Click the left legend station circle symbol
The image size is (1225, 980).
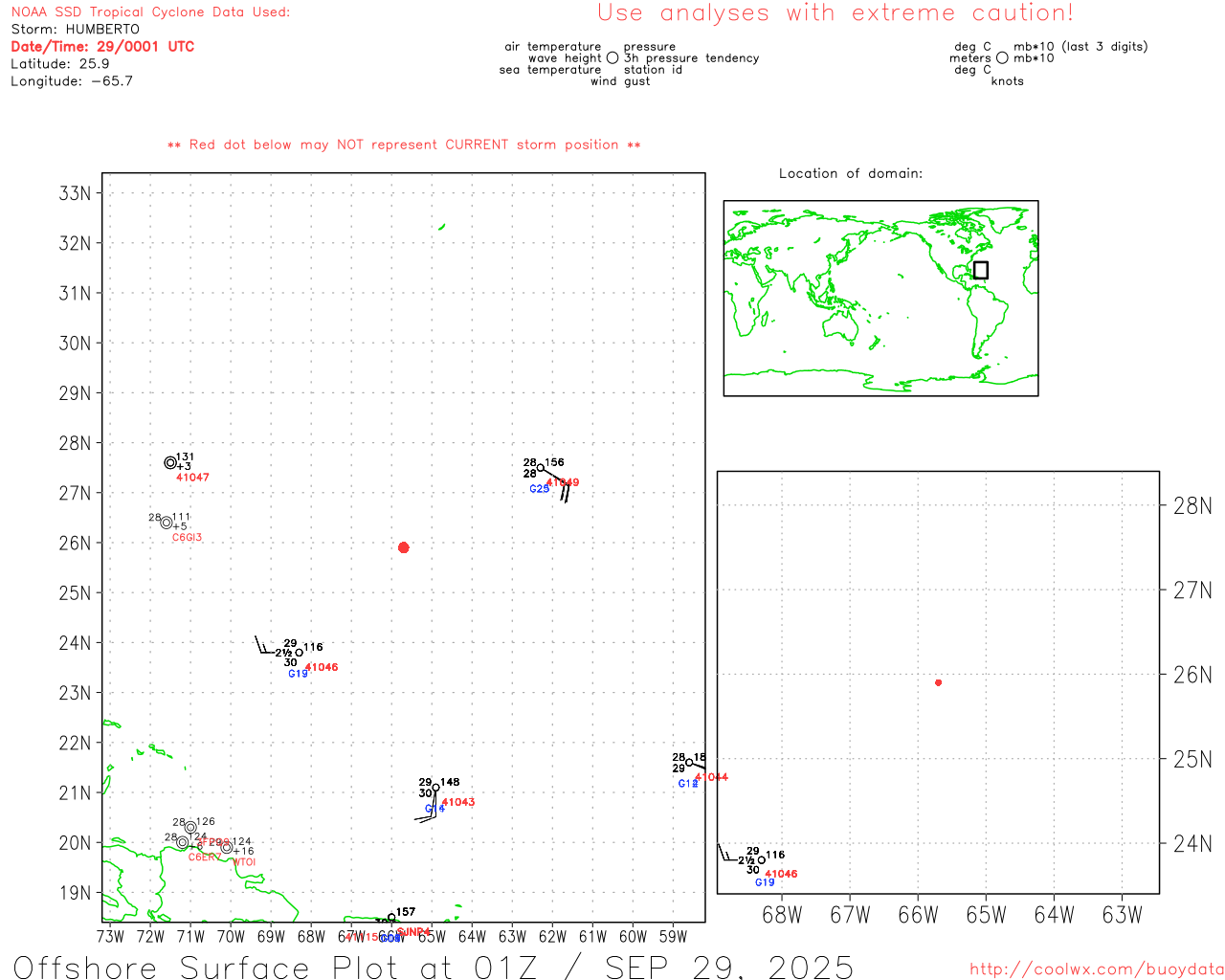pos(612,58)
